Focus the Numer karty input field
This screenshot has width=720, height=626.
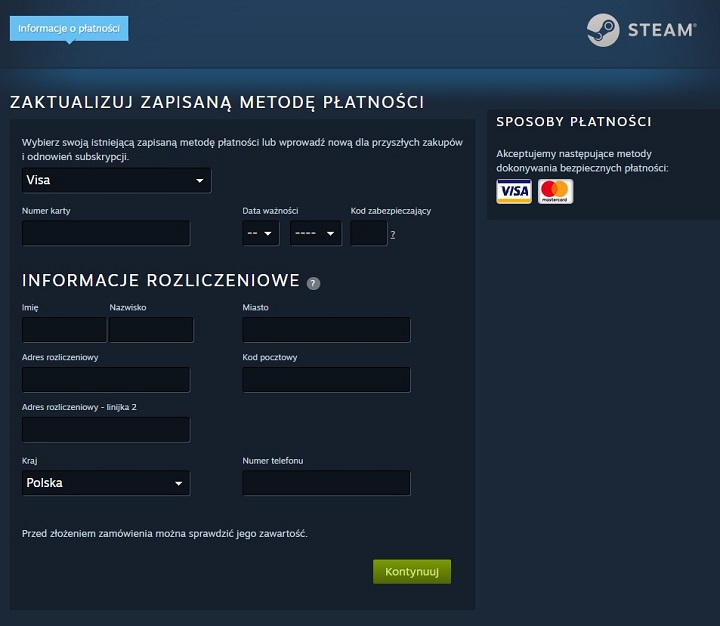[x=106, y=234]
